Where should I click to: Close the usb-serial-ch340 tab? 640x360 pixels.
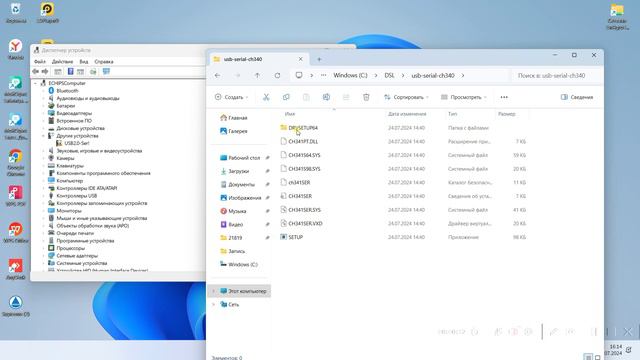point(300,59)
